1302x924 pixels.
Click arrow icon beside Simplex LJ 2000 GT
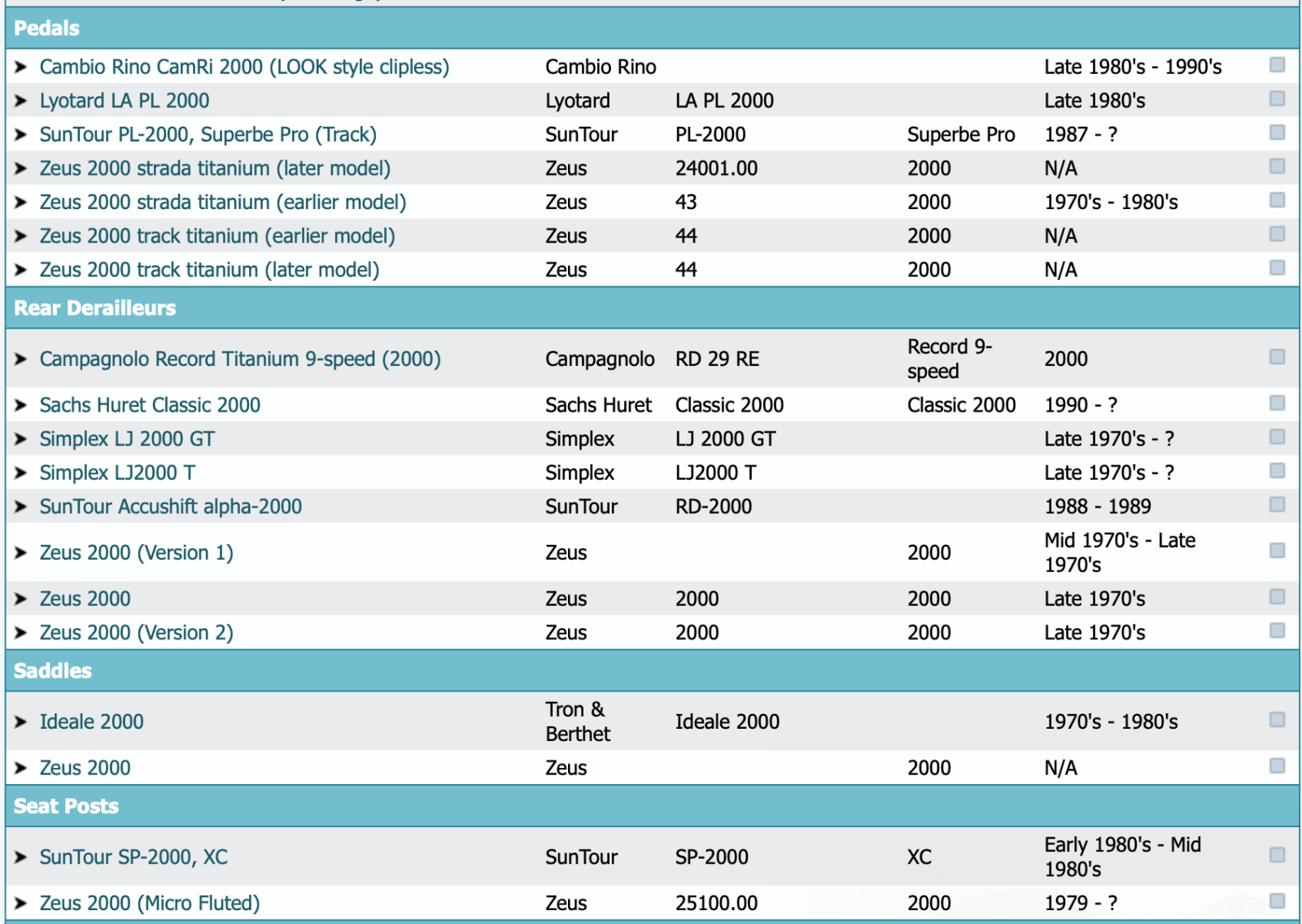tap(21, 439)
